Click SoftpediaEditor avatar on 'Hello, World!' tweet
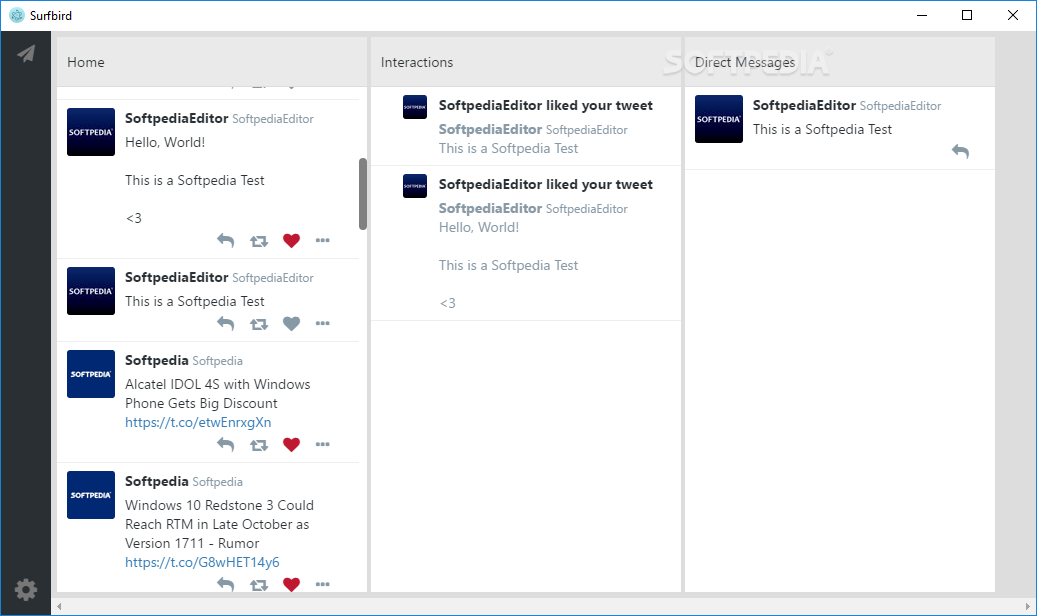The width and height of the screenshot is (1037, 616). 91,132
